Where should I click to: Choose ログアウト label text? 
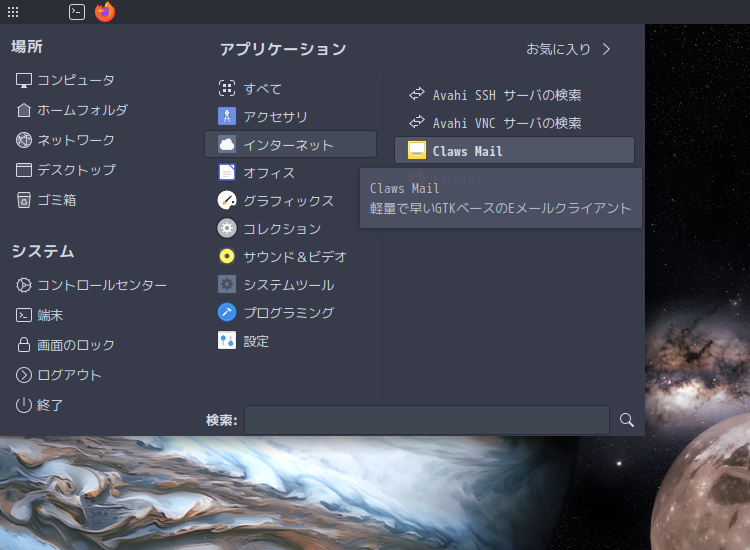[69, 375]
